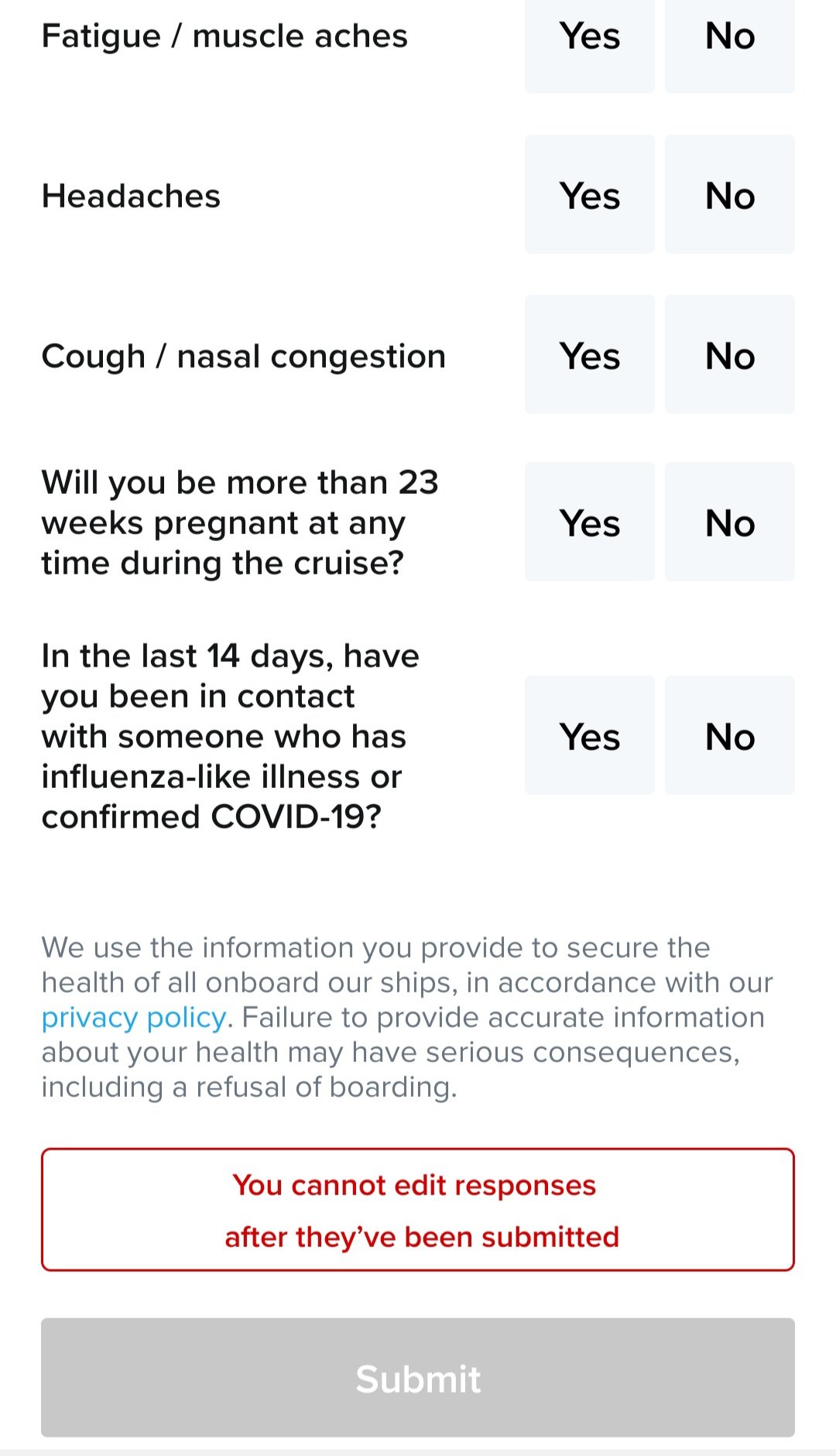Tap Yes for 23 weeks pregnant question

pyautogui.click(x=590, y=522)
